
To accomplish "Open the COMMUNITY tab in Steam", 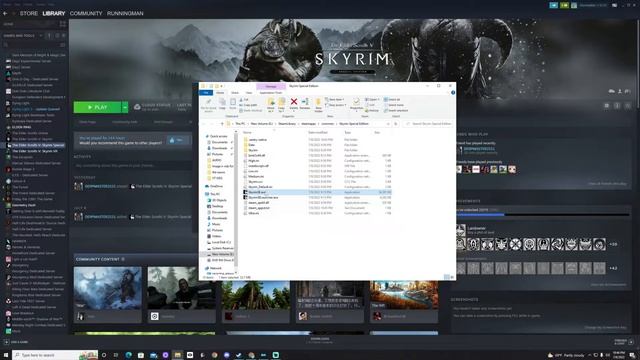I will 86,13.
